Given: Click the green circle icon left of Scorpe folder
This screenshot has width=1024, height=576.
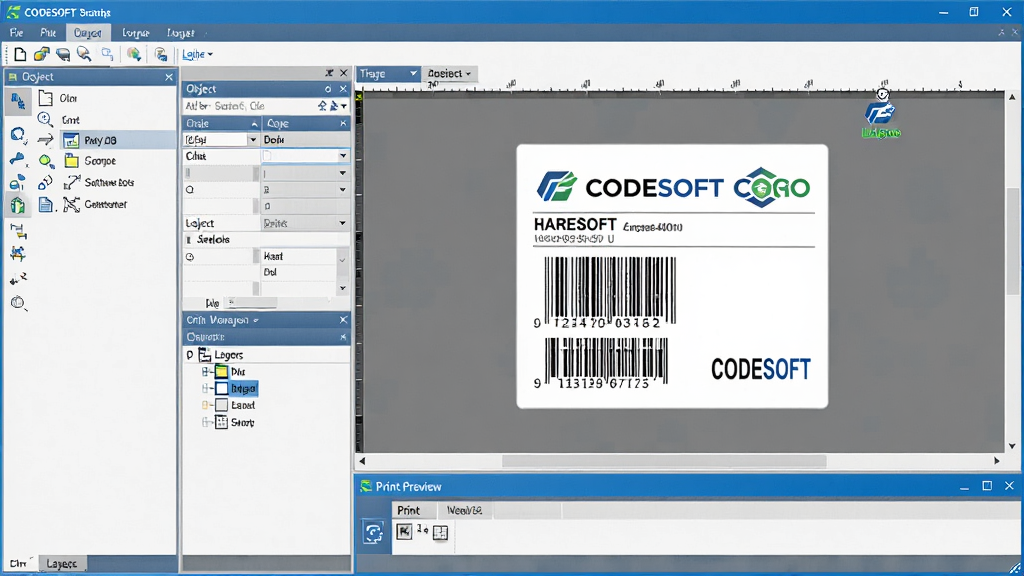Looking at the screenshot, I should 45,161.
